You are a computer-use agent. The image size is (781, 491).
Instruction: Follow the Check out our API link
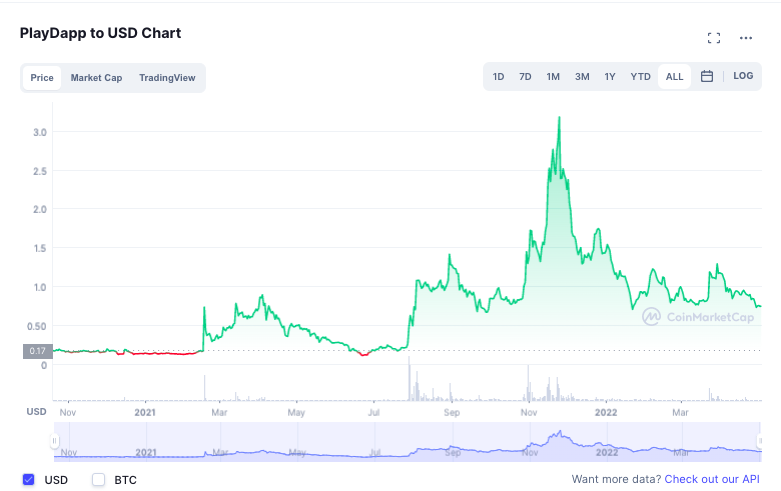(712, 479)
